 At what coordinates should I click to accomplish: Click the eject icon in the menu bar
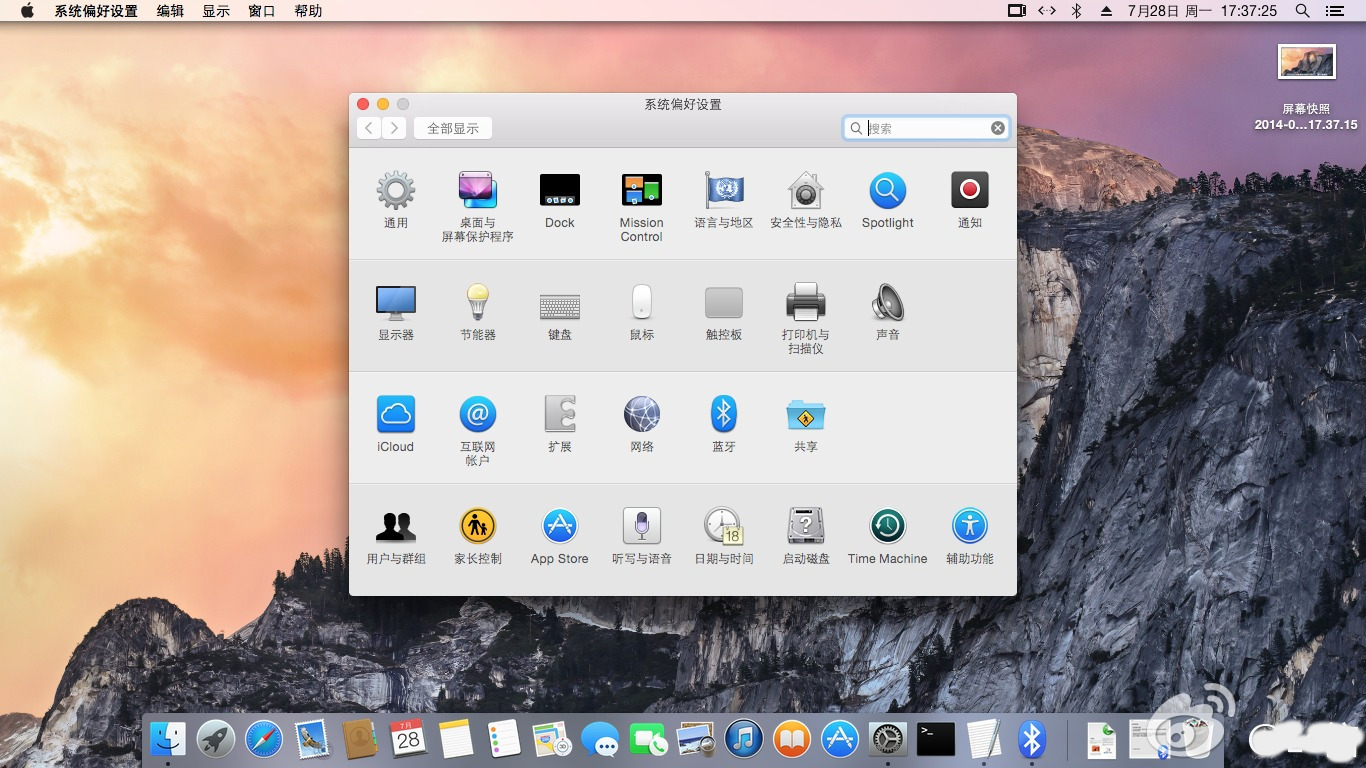1106,11
